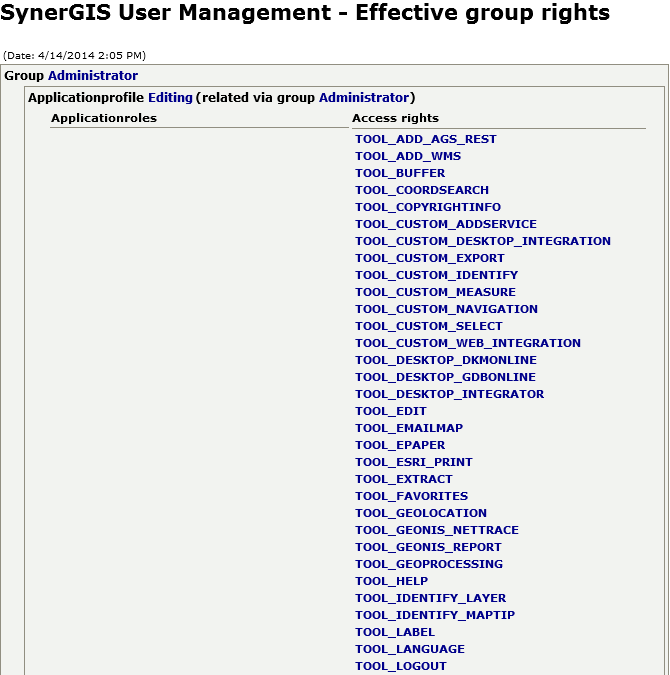670x675 pixels.
Task: Open TOOL_COORDSEARCH access right
Action: click(x=422, y=190)
